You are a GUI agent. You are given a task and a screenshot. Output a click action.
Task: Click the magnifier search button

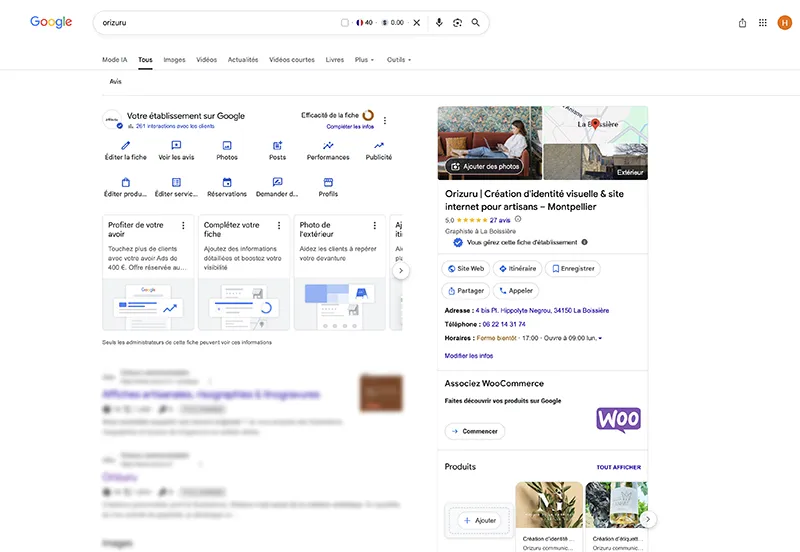[476, 22]
